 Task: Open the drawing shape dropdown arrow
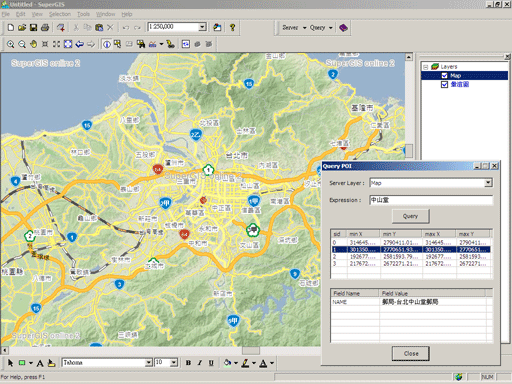[x=31, y=363]
